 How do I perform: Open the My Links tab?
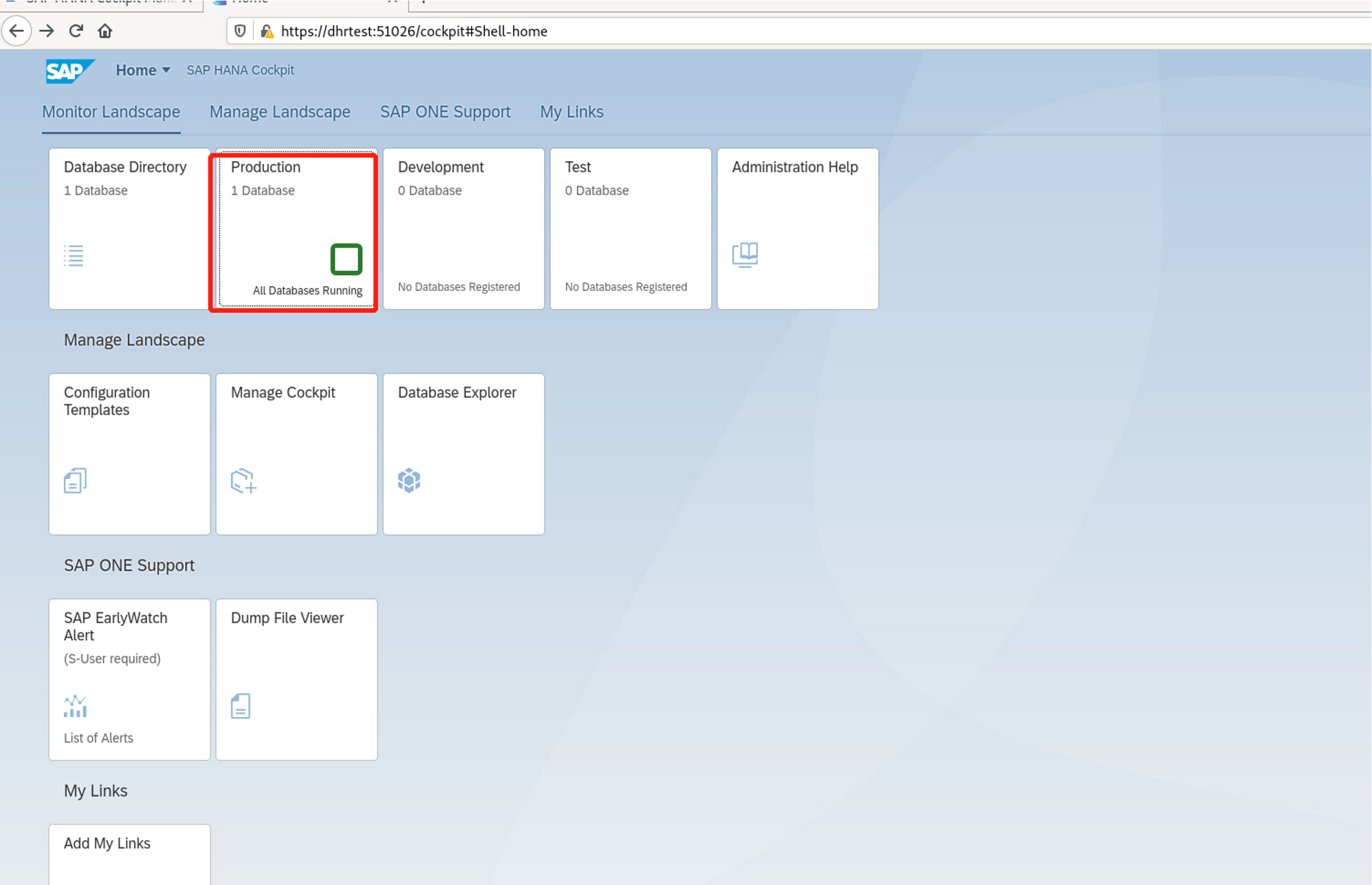572,112
